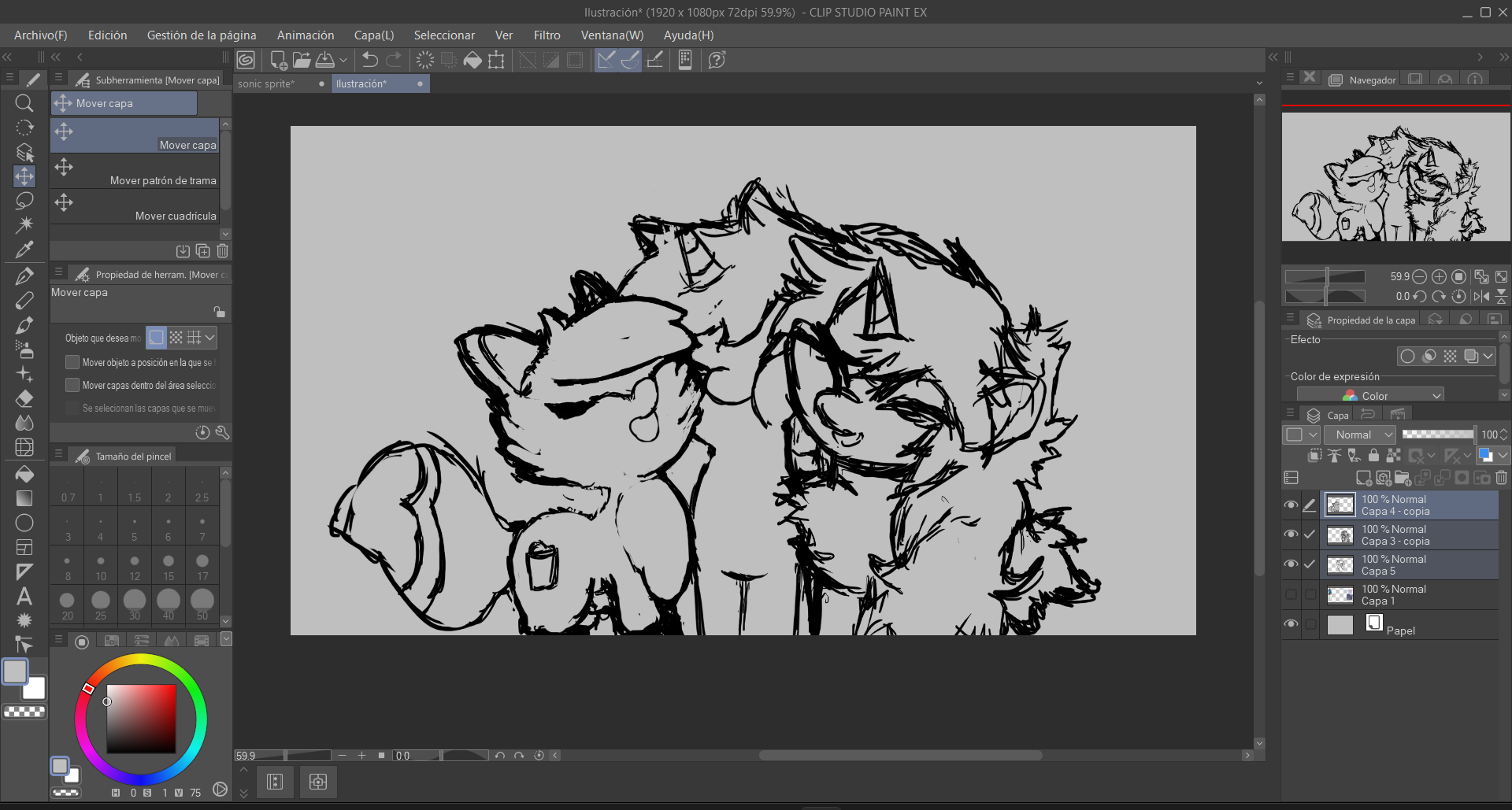Click the Undo arrow in toolbar

(369, 60)
